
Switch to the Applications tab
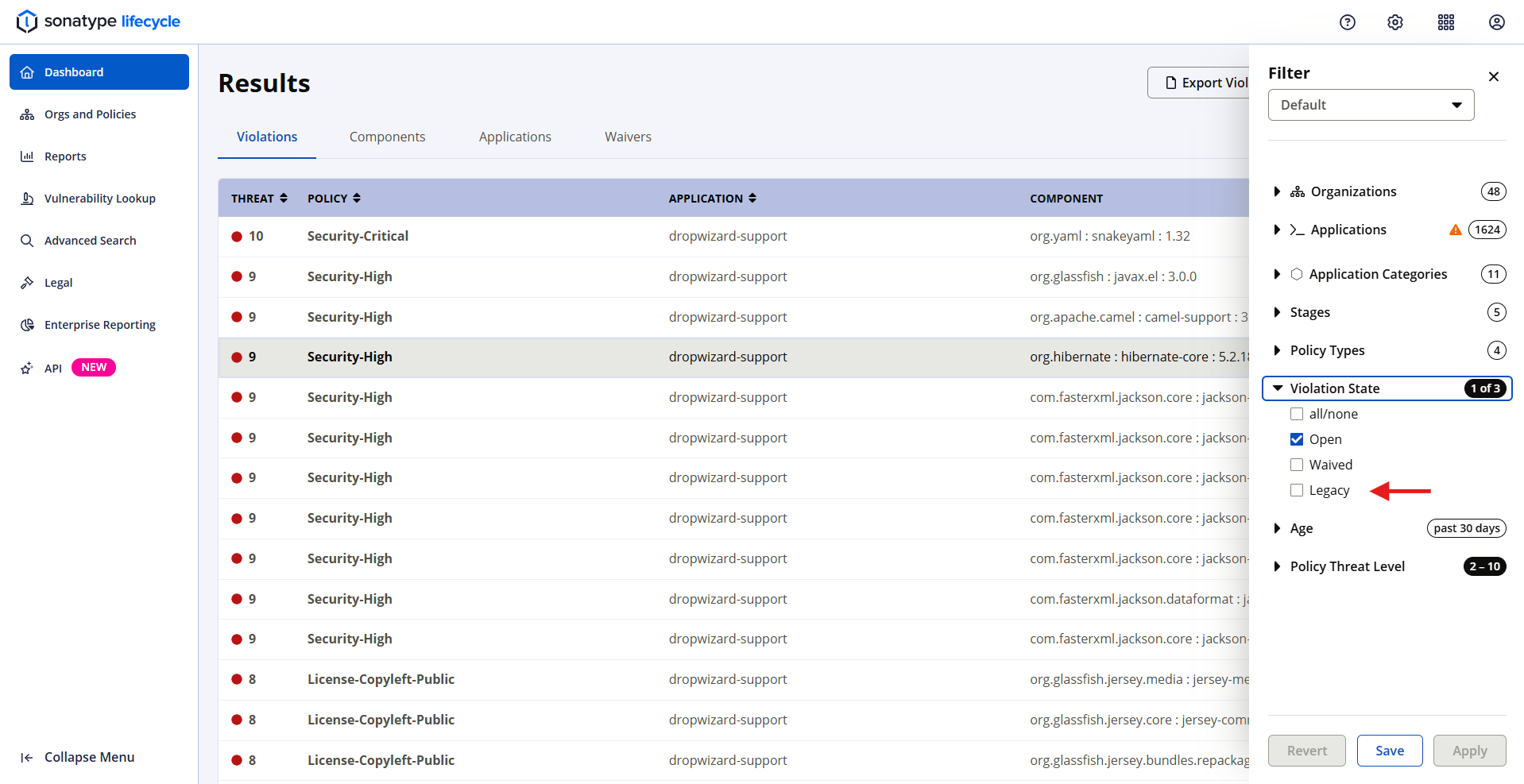point(515,137)
